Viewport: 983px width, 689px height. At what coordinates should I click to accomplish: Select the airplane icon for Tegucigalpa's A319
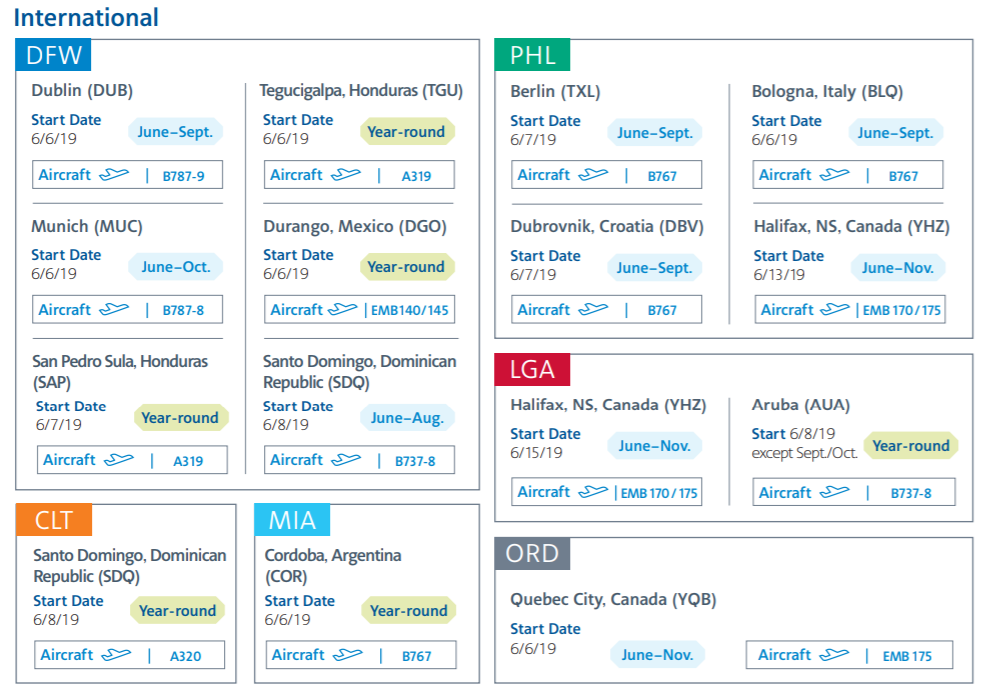[345, 175]
